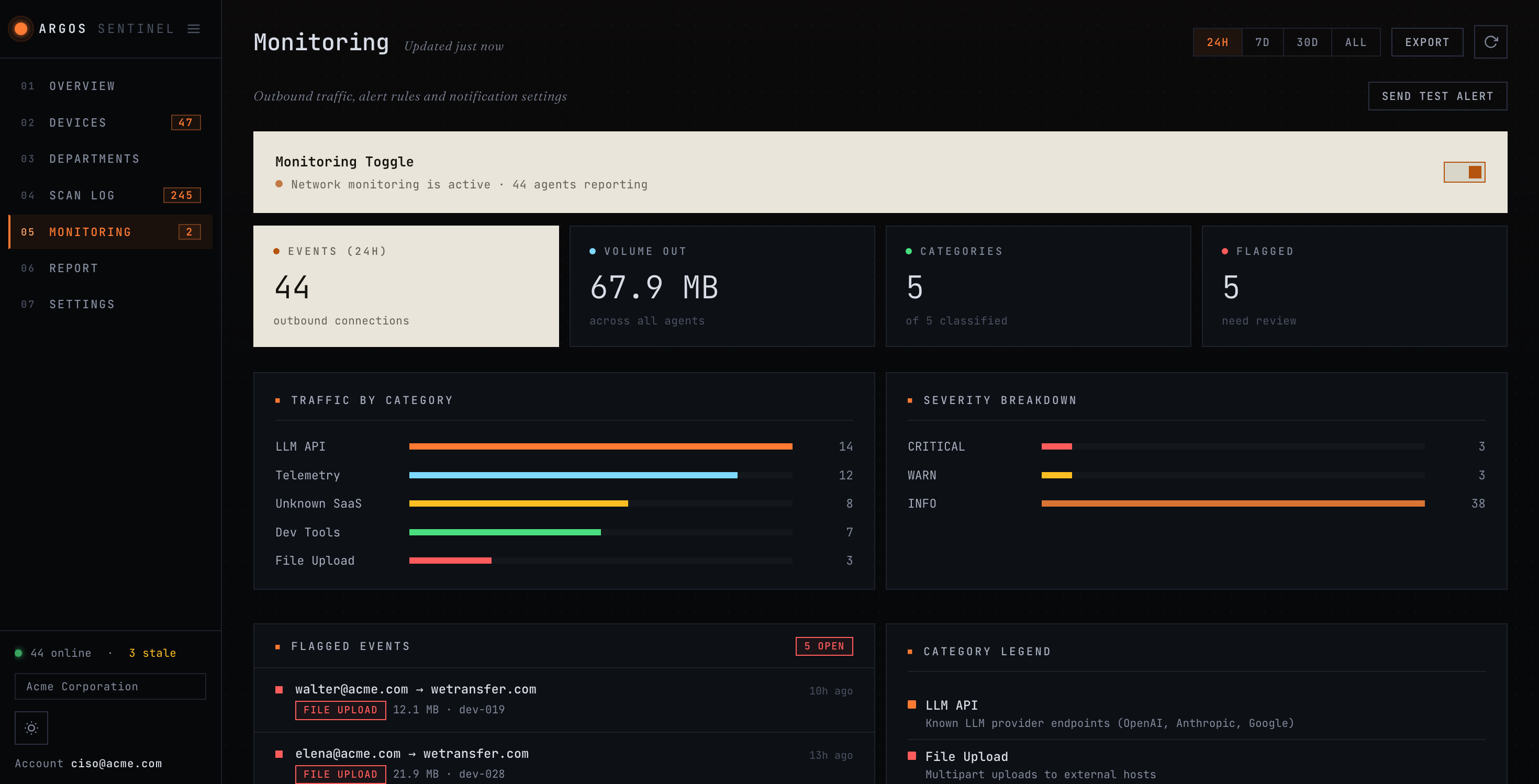1539x784 pixels.
Task: Switch time range to 7D
Action: (1263, 42)
